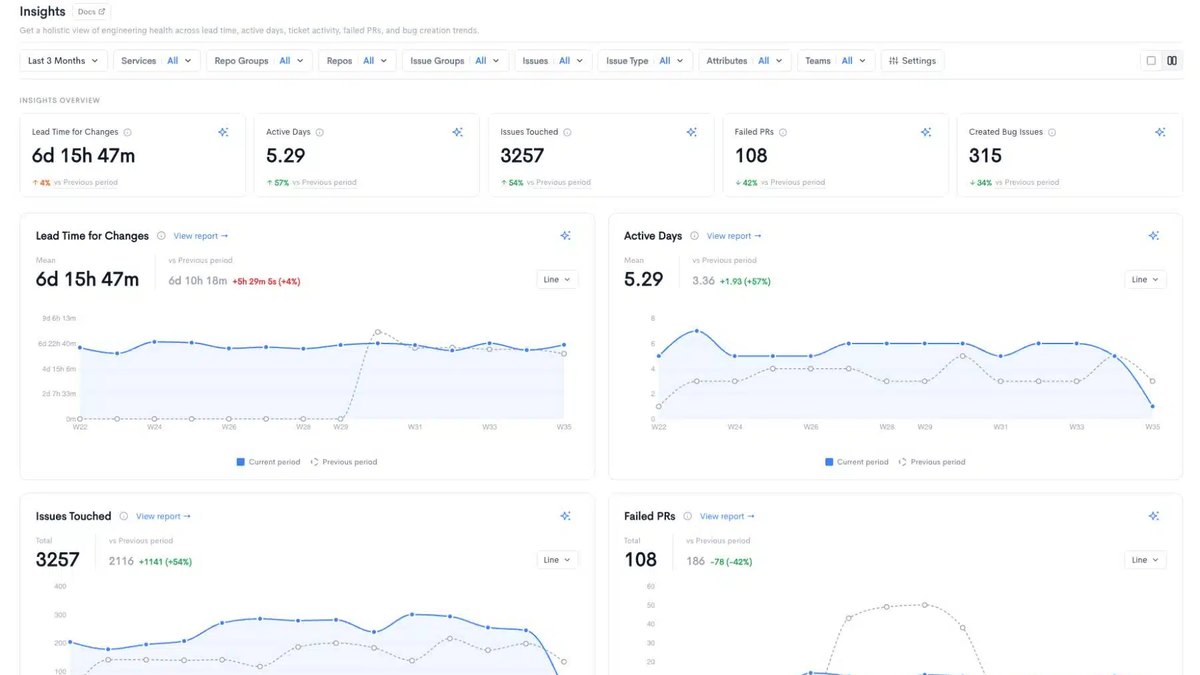Expand the Issues filter dropdown
This screenshot has height=675, width=1200.
554,61
